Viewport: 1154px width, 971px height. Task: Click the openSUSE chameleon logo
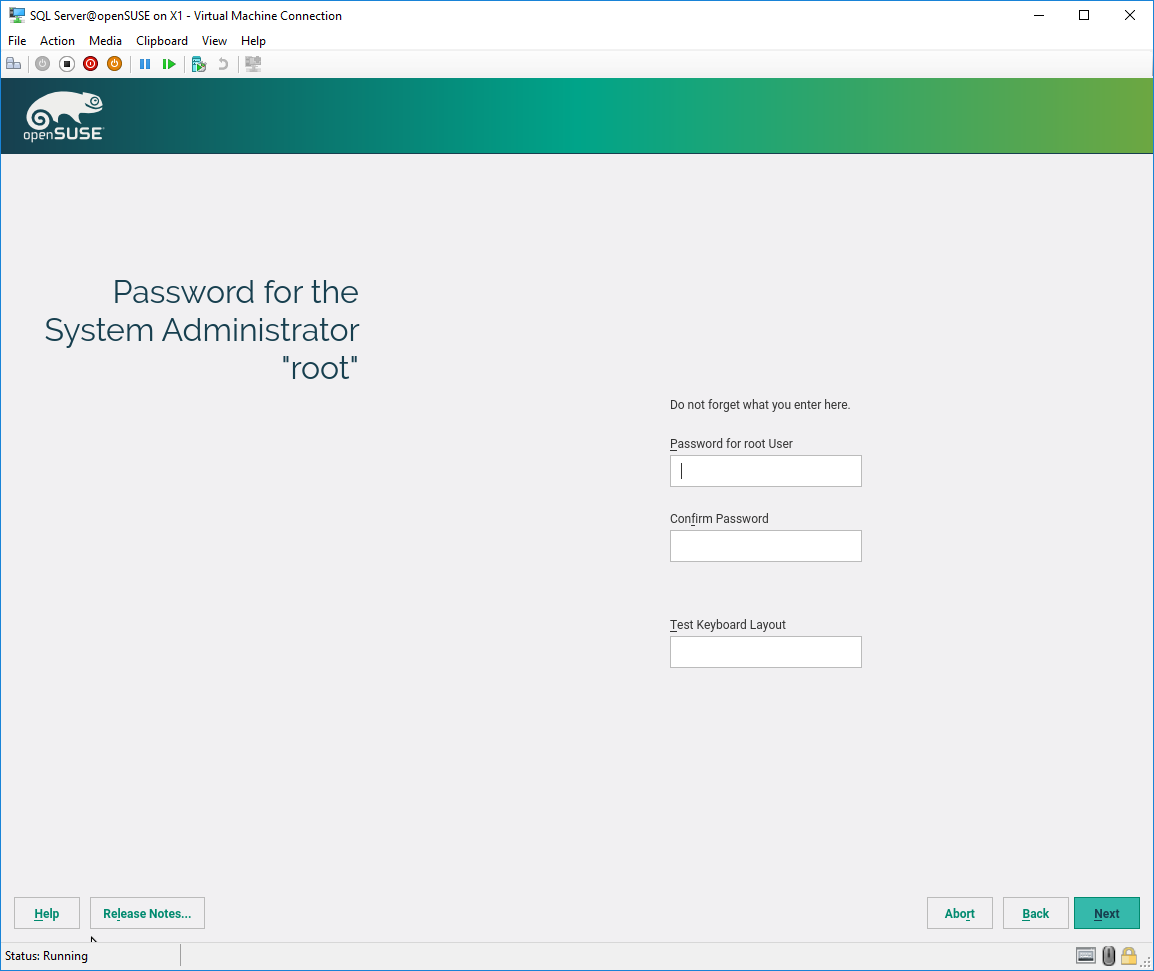coord(64,116)
